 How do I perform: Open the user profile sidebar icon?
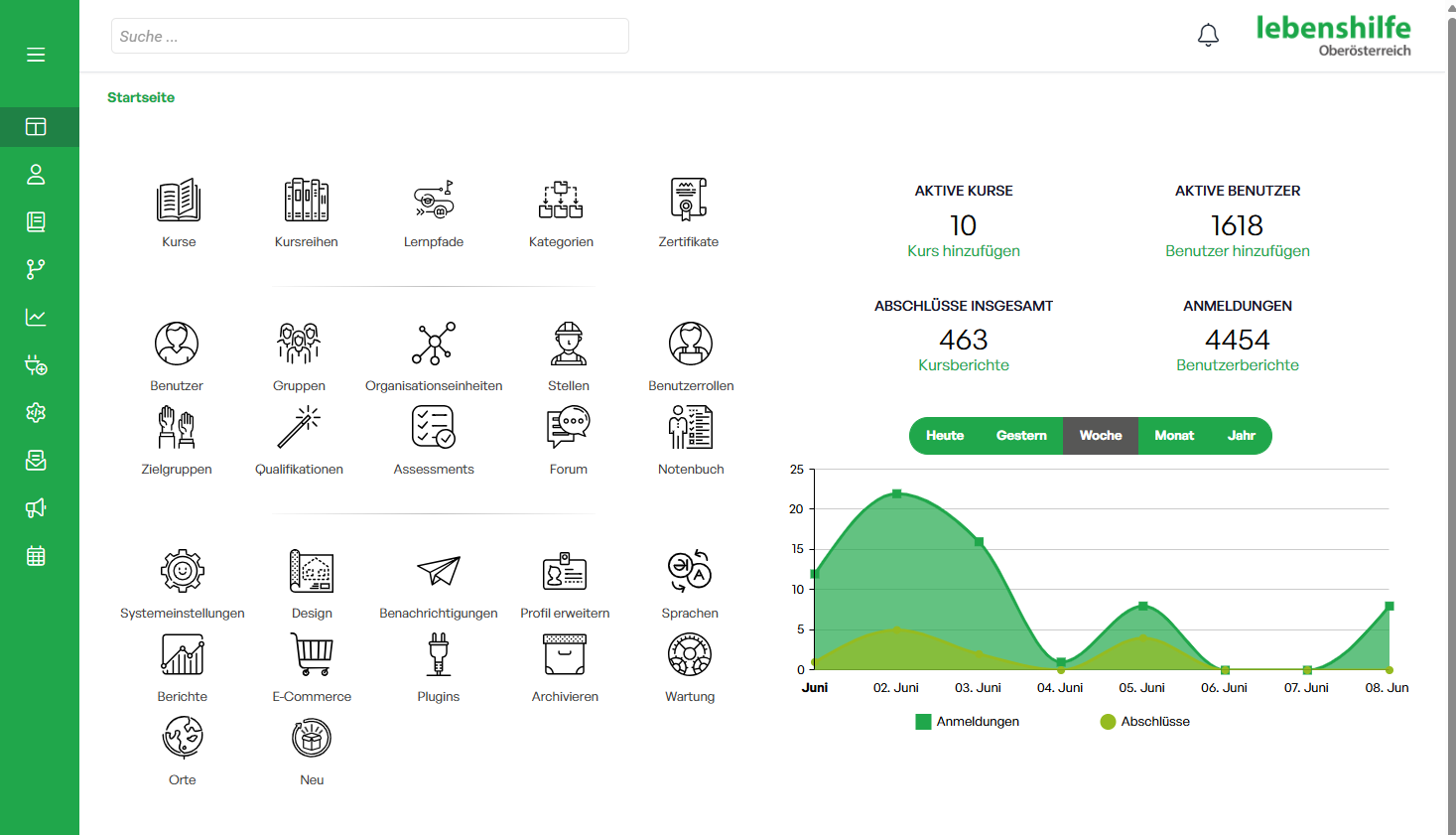coord(36,175)
